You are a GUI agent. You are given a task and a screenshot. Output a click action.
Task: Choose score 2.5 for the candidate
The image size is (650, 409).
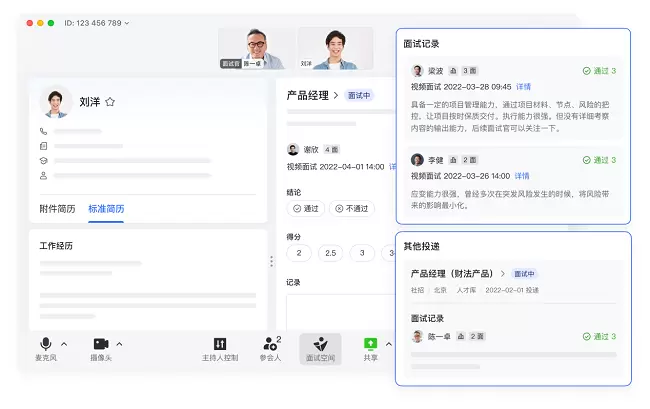[x=329, y=253]
